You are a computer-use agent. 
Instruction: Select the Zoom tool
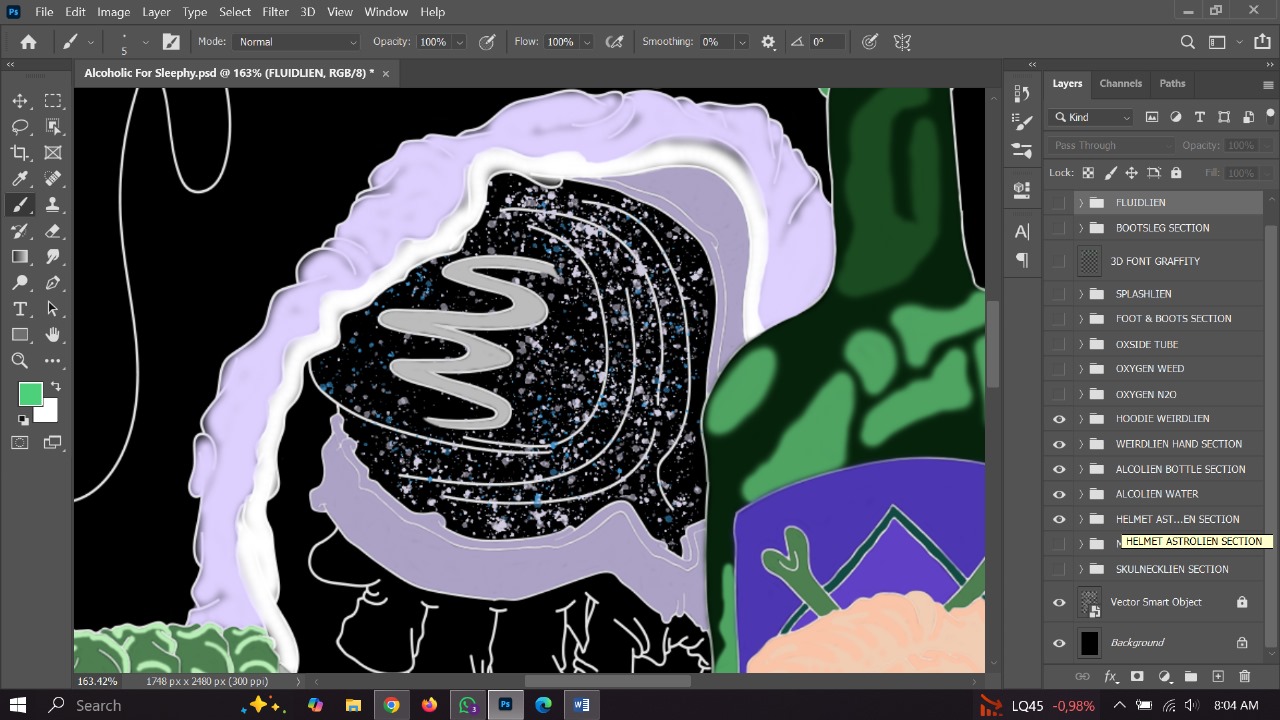(20, 360)
